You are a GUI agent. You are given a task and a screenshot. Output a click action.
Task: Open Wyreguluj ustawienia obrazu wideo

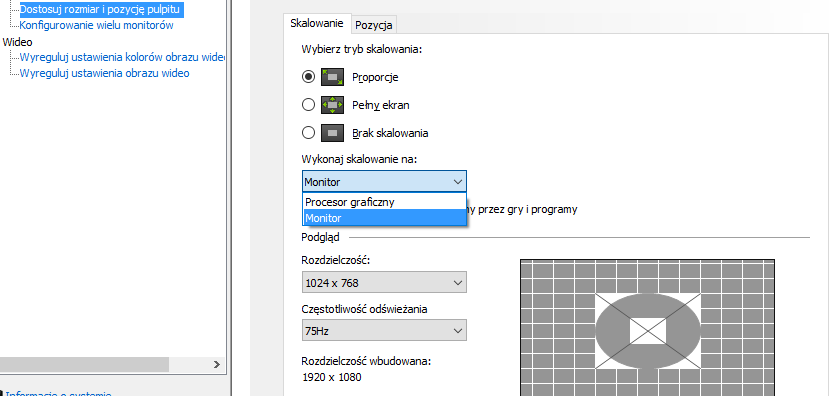coord(104,73)
